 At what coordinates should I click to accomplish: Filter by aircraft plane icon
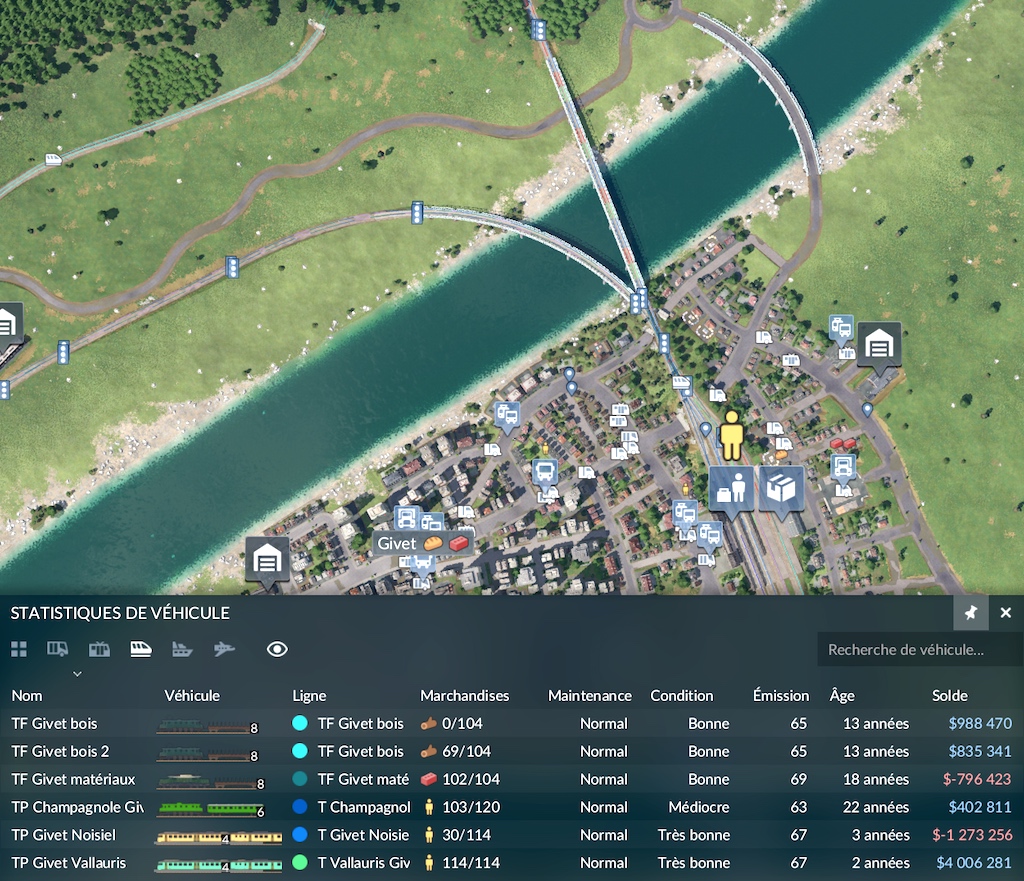[x=224, y=649]
